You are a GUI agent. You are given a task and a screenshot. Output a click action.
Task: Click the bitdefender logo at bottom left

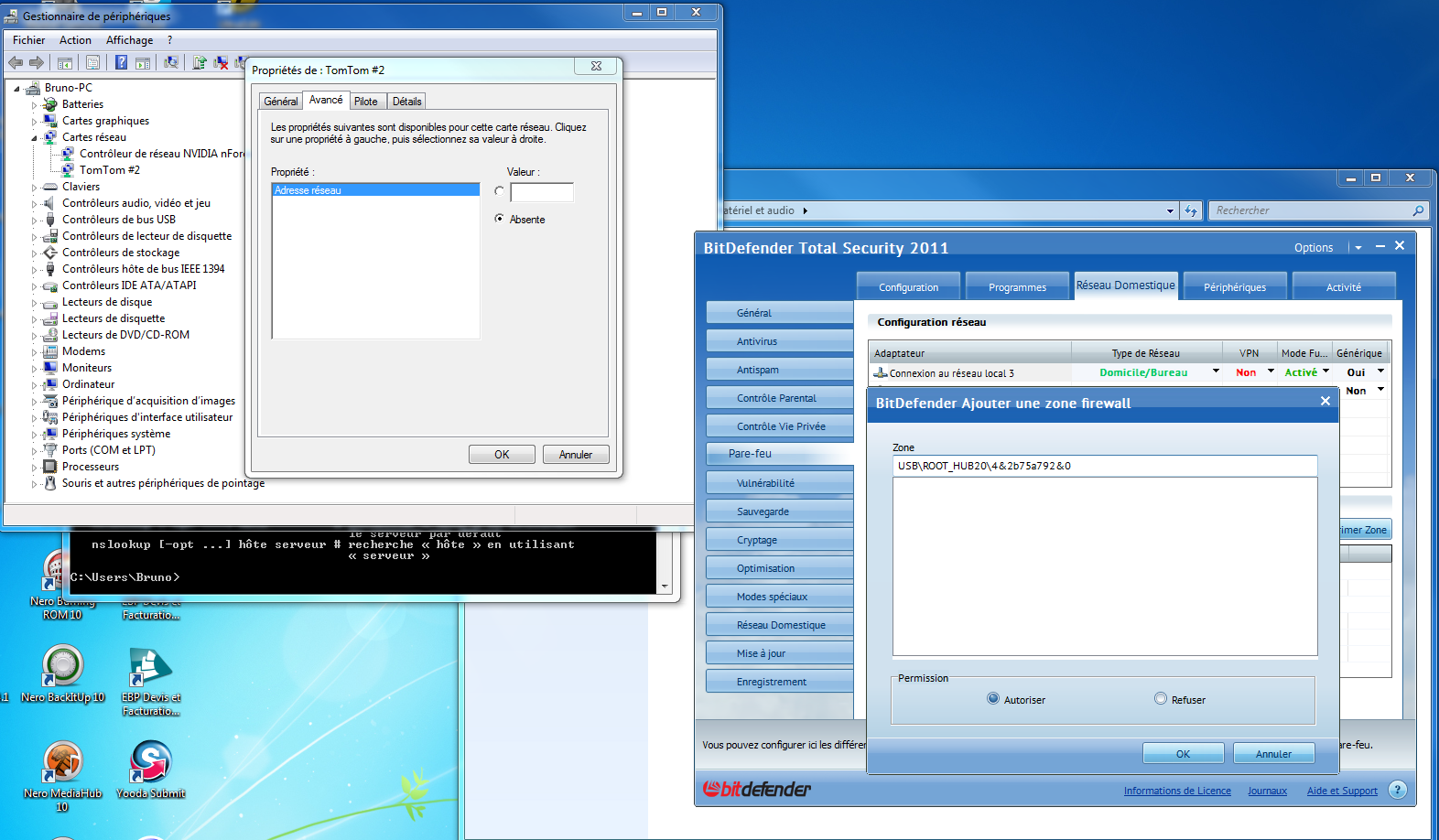point(757,789)
